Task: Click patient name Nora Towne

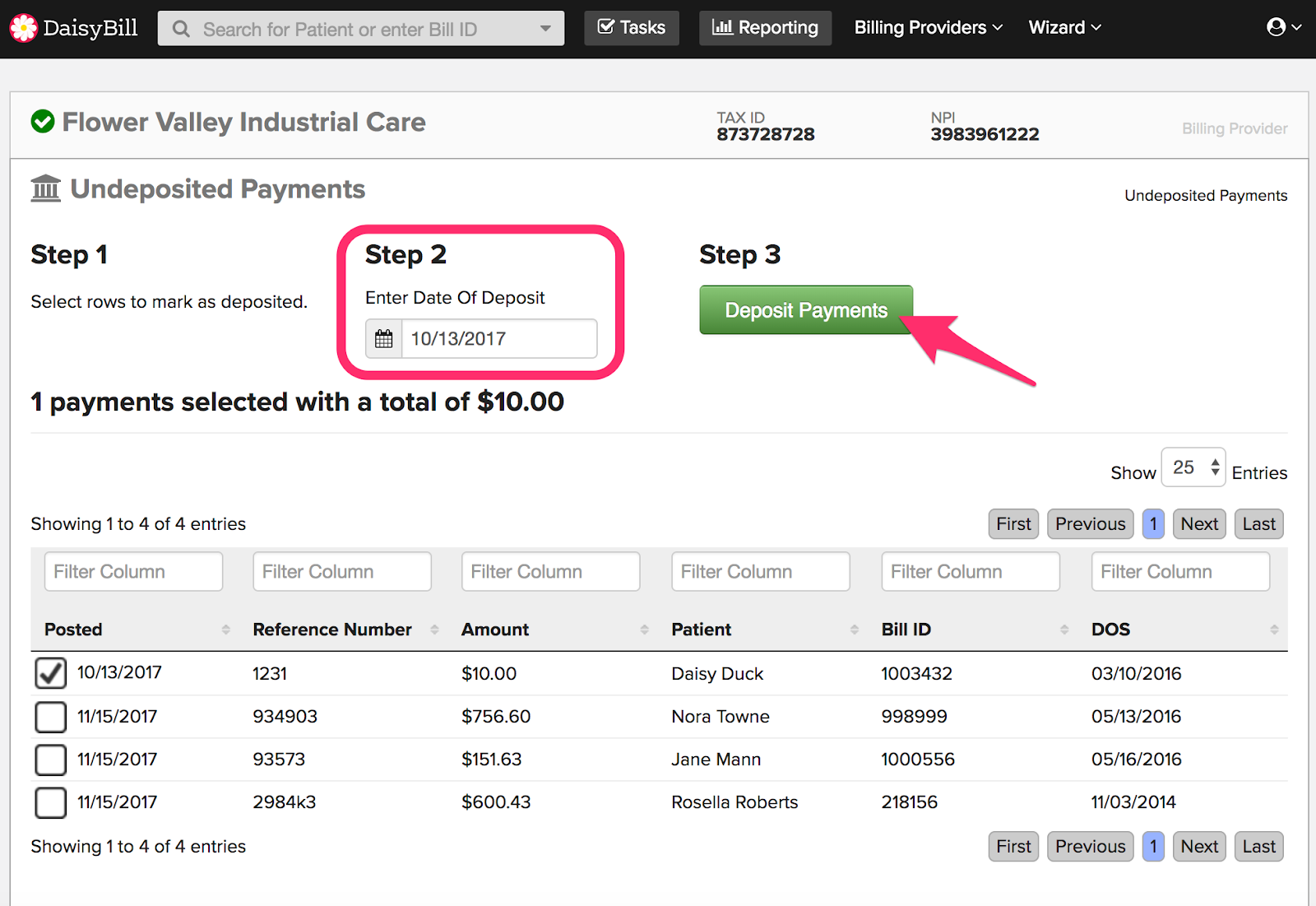Action: coord(721,717)
